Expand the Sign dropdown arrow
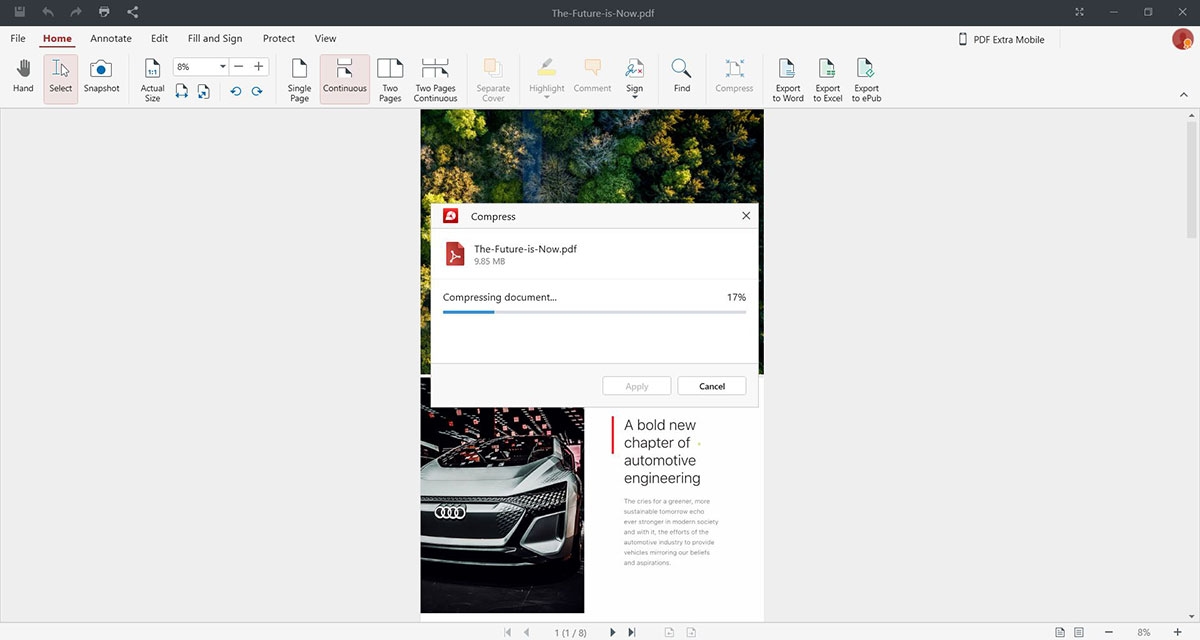 coord(634,97)
